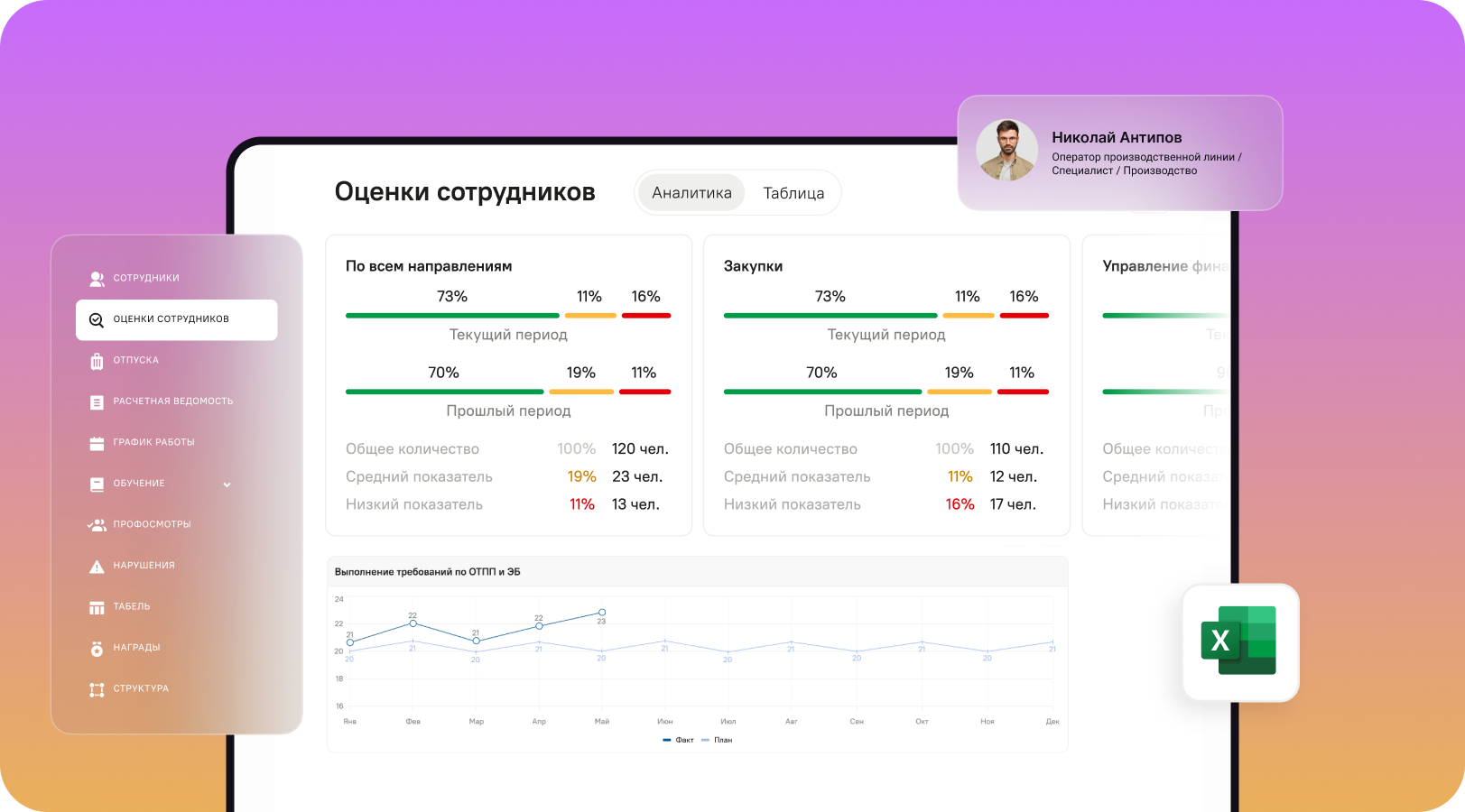Click the Структура nodes icon
This screenshot has height=812, width=1465.
(97, 689)
